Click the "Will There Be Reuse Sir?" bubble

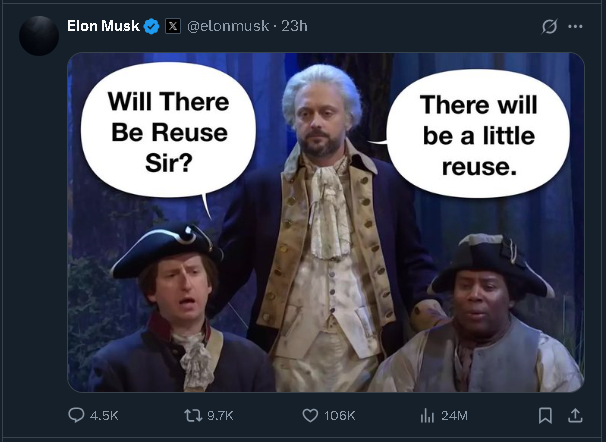pyautogui.click(x=168, y=132)
